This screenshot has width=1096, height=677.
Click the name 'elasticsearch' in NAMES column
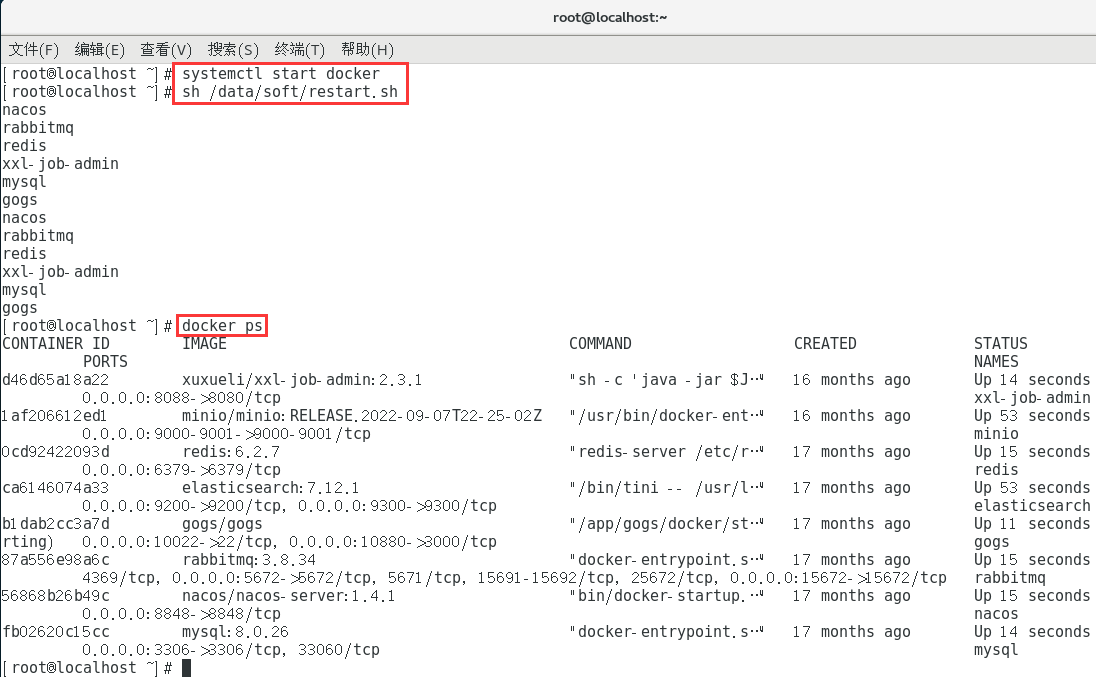click(x=1032, y=506)
